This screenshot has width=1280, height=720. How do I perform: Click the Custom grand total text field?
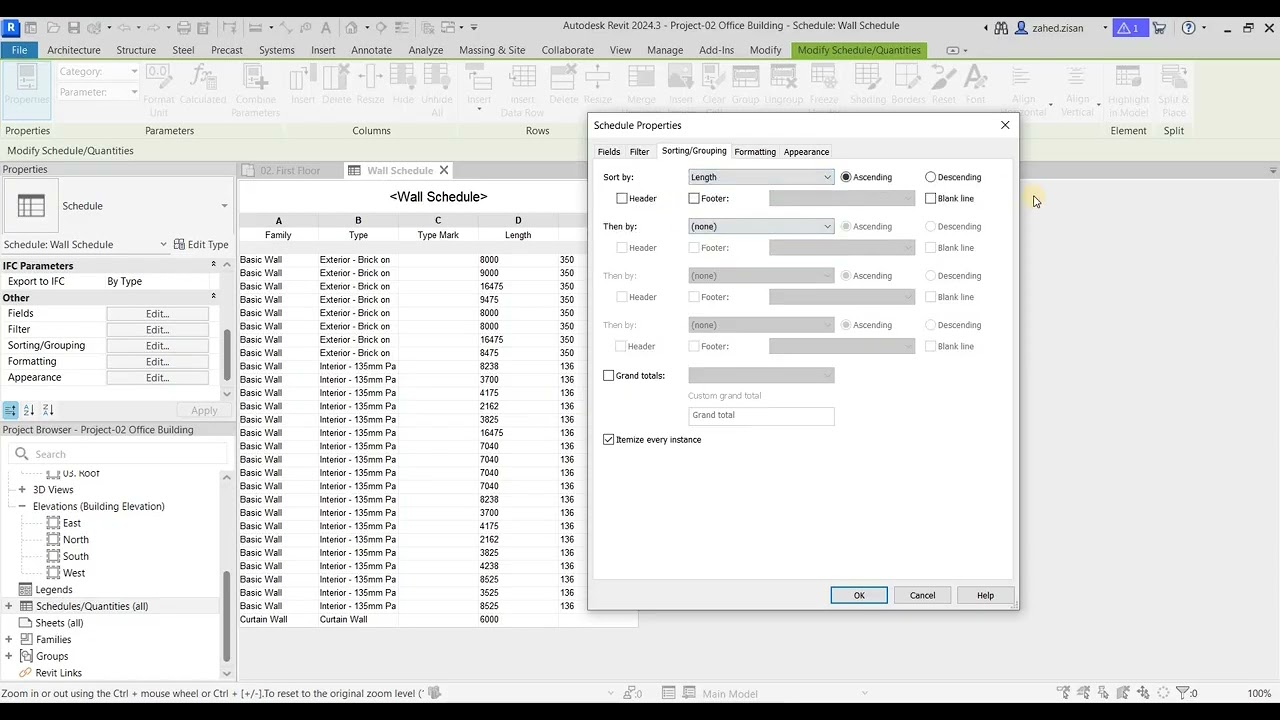pos(761,415)
